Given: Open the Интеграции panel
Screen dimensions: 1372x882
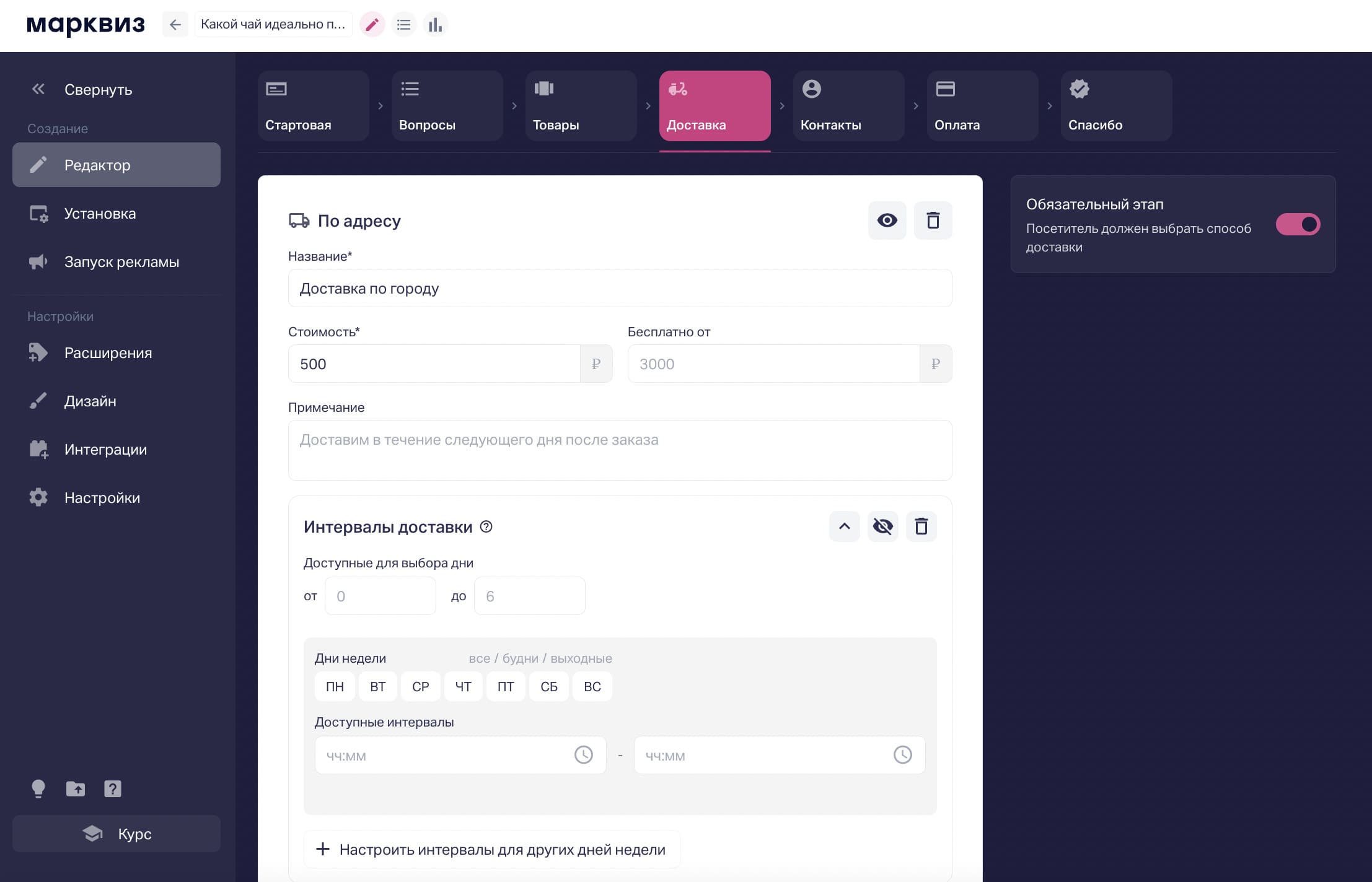Looking at the screenshot, I should [104, 449].
